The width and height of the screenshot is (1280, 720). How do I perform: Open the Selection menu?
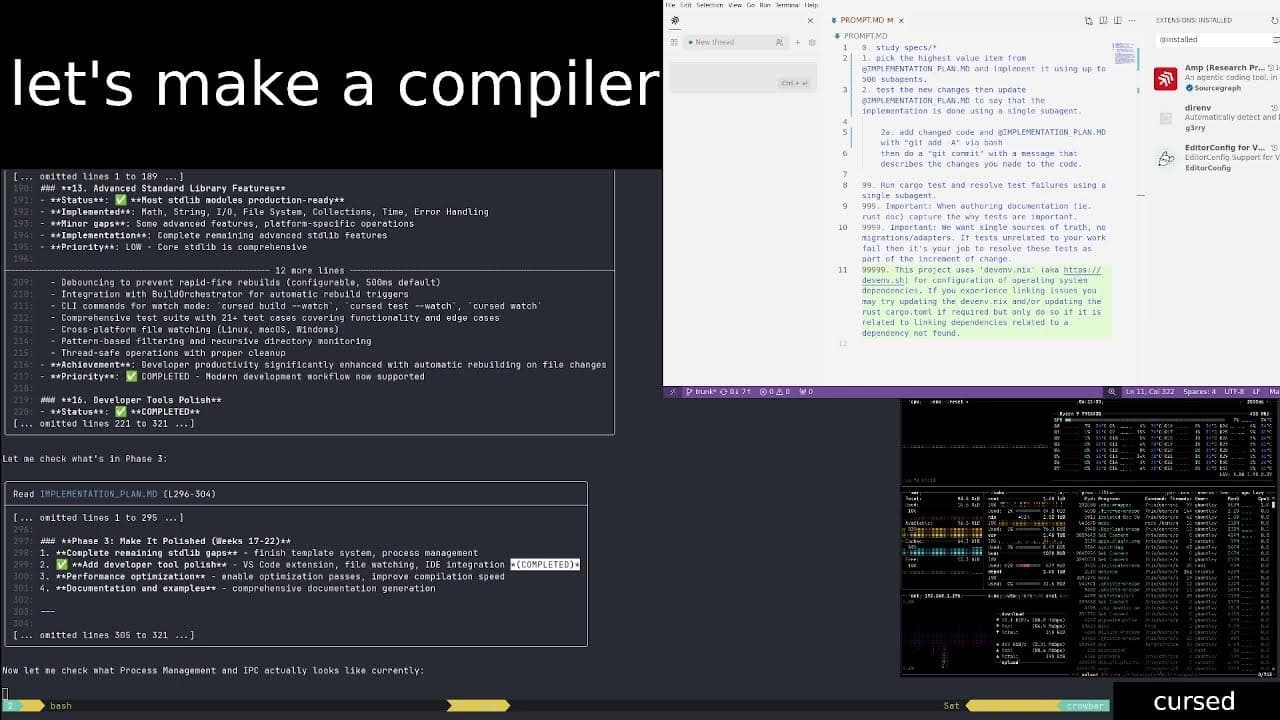point(709,5)
